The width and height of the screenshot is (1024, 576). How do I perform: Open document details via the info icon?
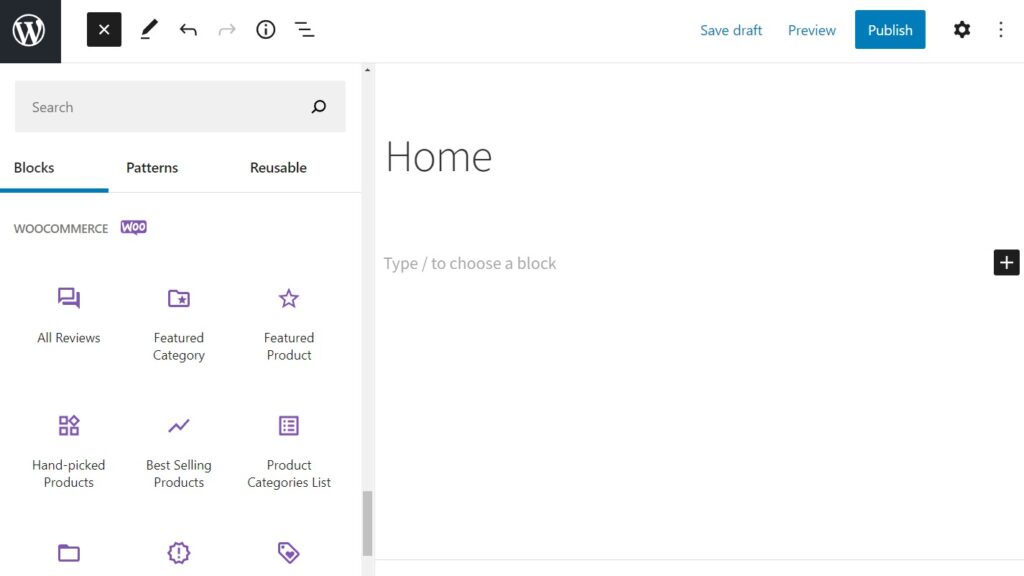[x=265, y=29]
